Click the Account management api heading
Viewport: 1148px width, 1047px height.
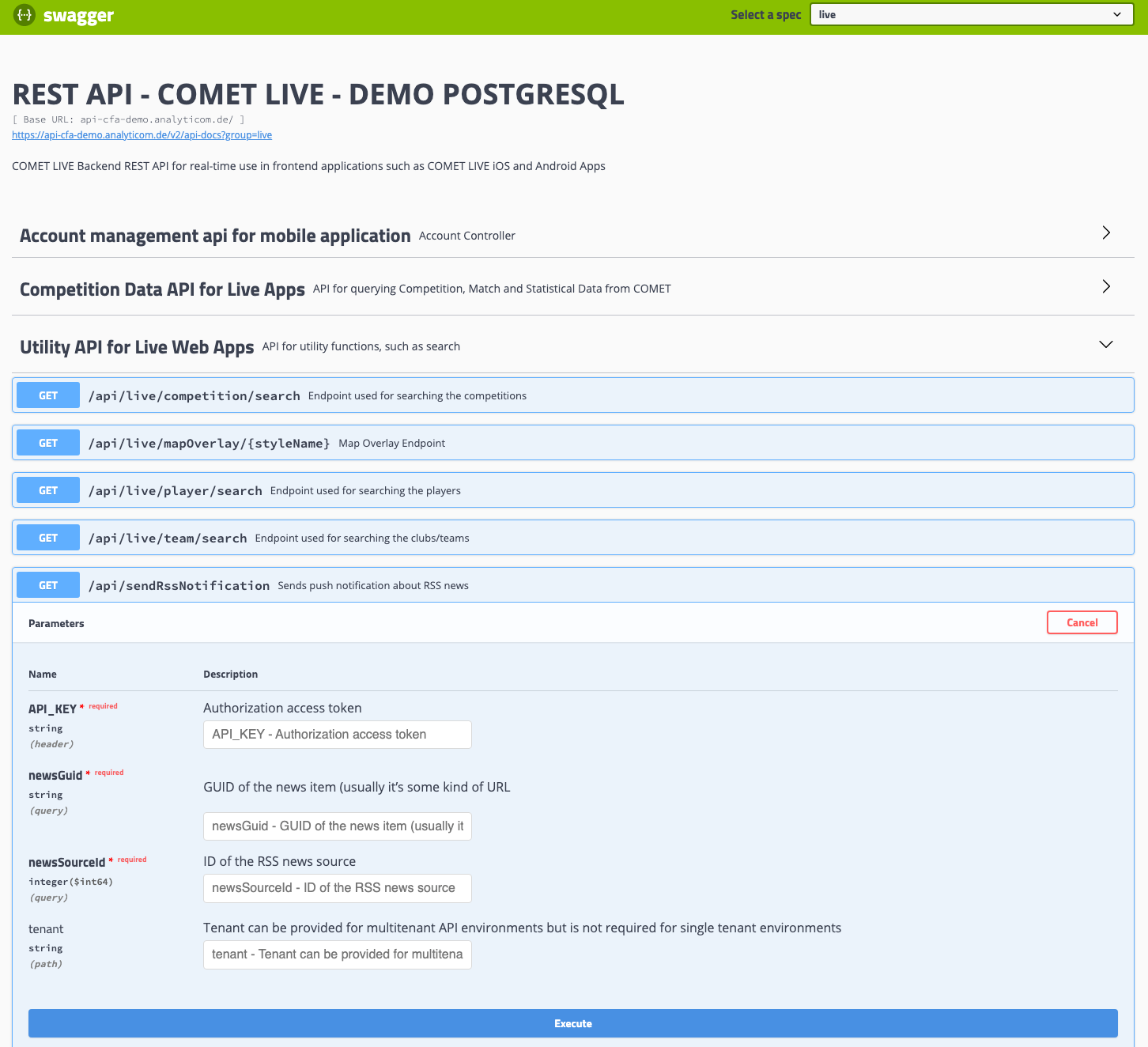point(215,236)
